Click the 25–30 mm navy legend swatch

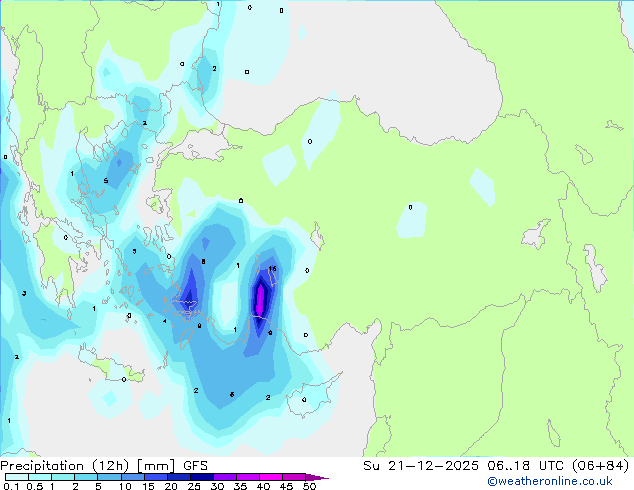point(202,477)
